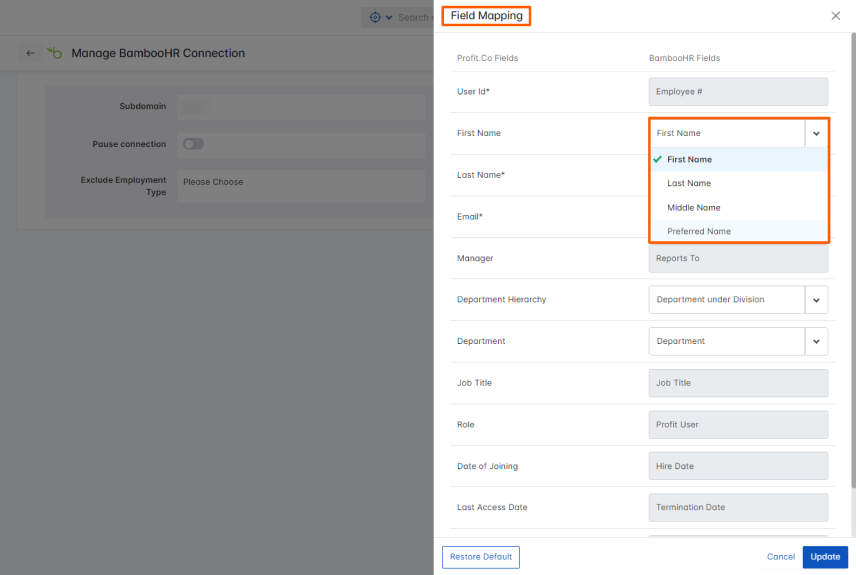This screenshot has height=575, width=856.
Task: Click the Date of Joining label
Action: pos(488,466)
